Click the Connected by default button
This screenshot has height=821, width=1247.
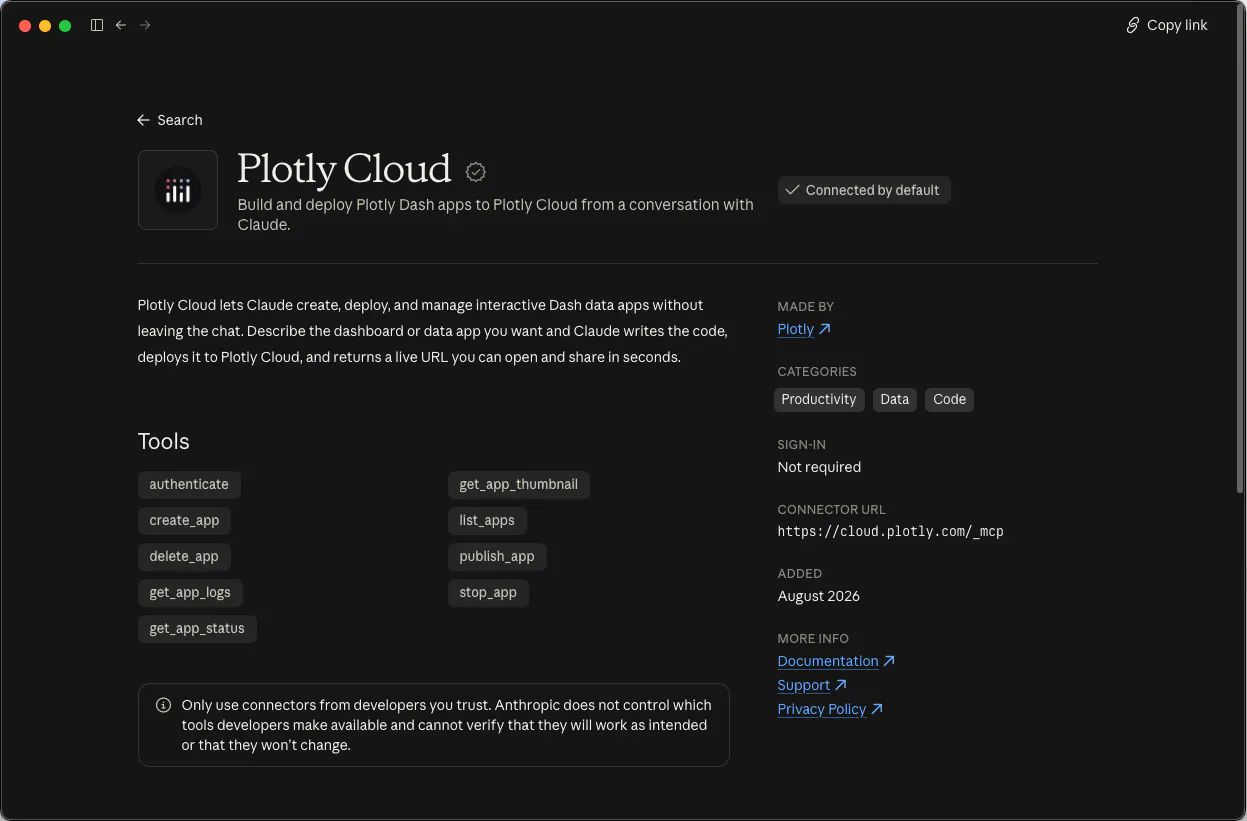pos(864,190)
